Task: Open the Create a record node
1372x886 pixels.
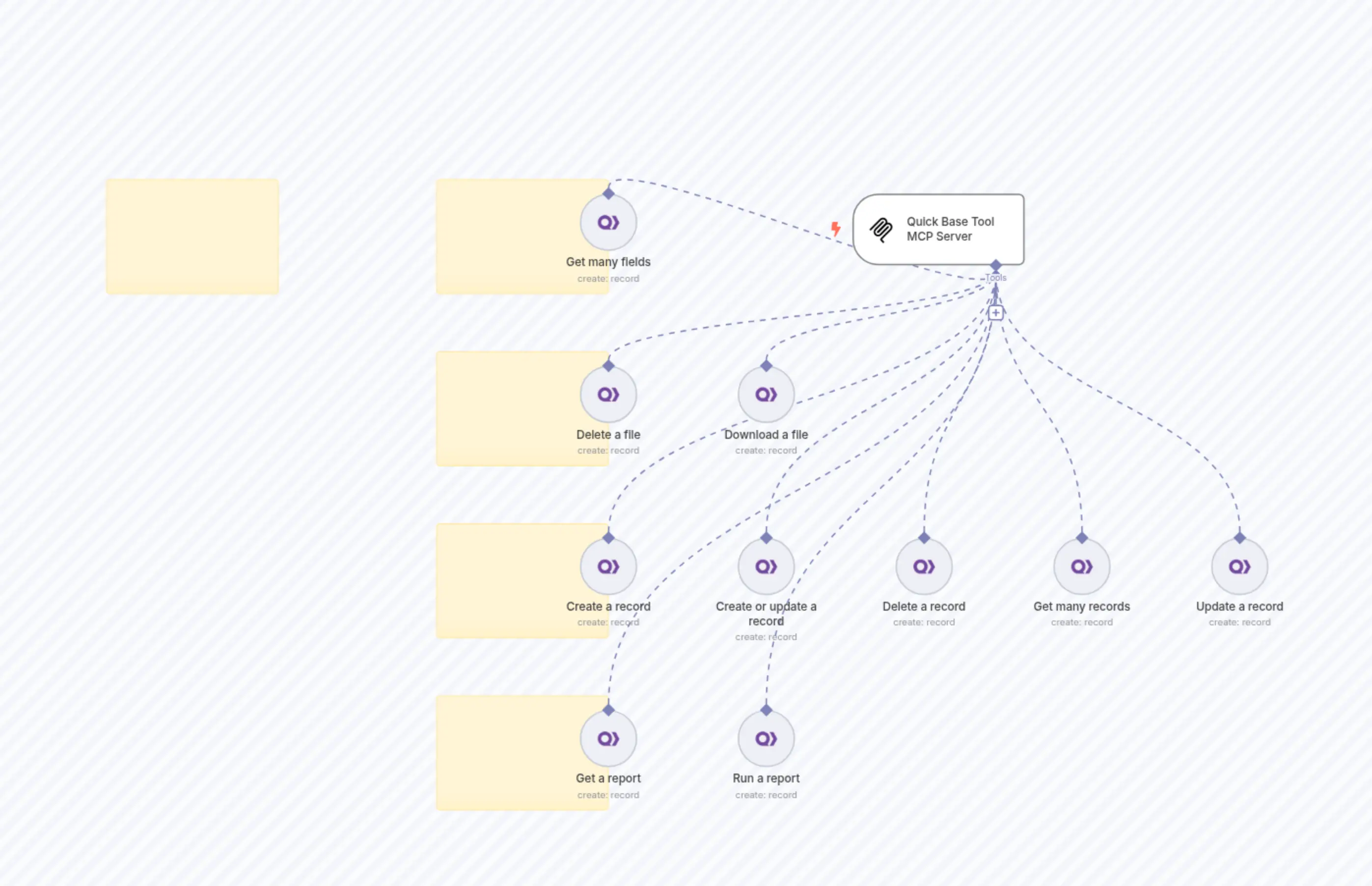Action: 608,566
